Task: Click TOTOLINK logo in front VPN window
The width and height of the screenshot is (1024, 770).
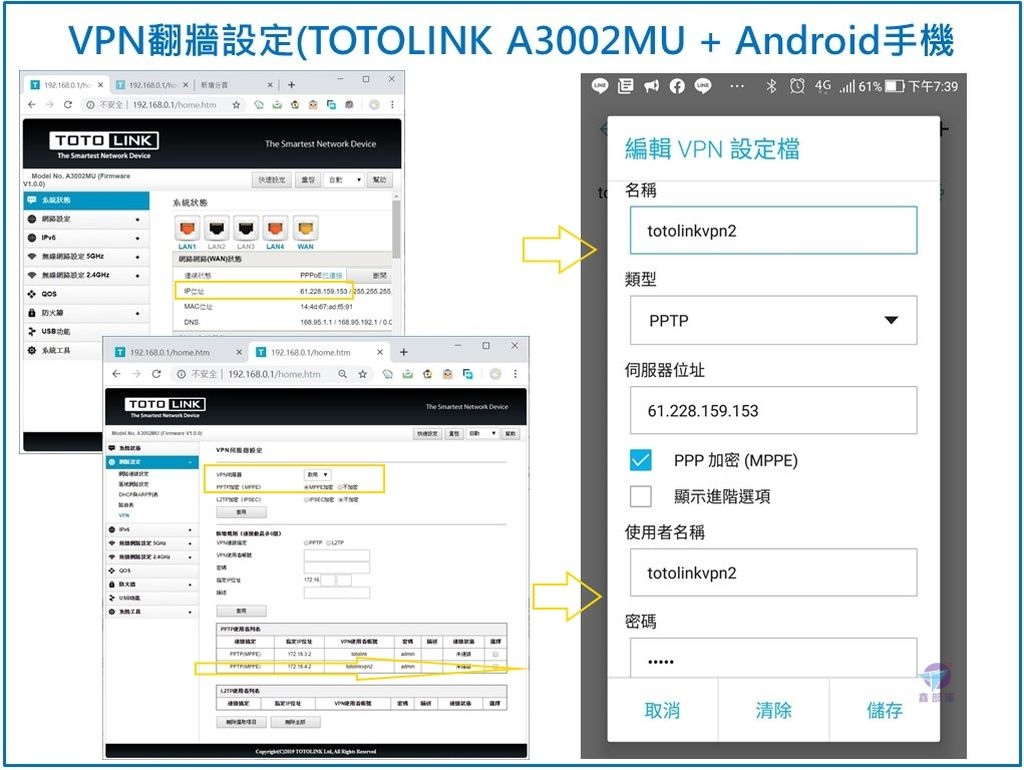Action: pos(165,404)
